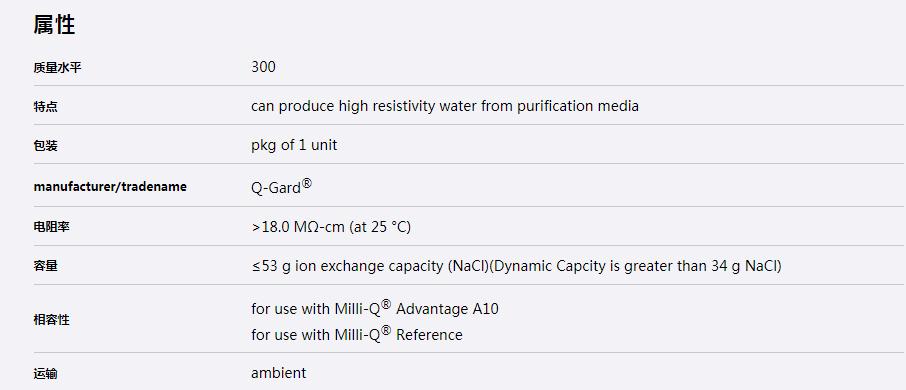Click the Milli-Q Reference line
This screenshot has width=906, height=390.
point(357,334)
